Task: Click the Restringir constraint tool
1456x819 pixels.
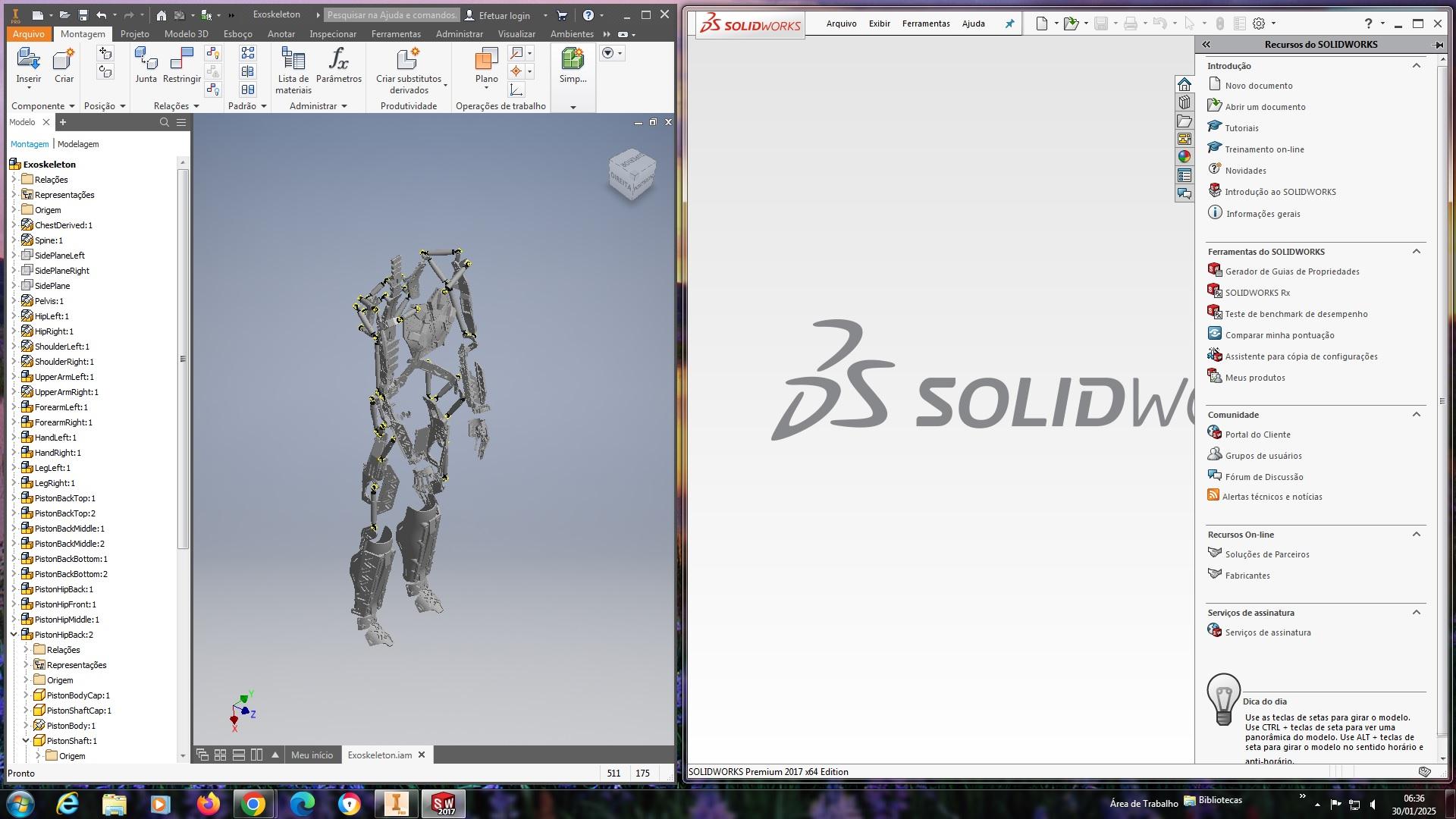Action: [x=182, y=59]
